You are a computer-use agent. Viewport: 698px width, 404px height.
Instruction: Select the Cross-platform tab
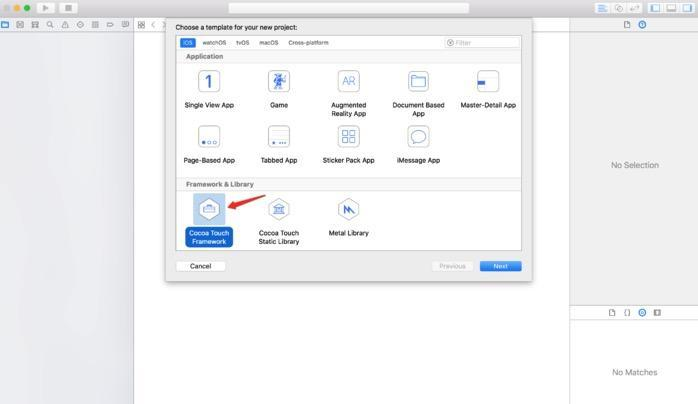tap(308, 43)
